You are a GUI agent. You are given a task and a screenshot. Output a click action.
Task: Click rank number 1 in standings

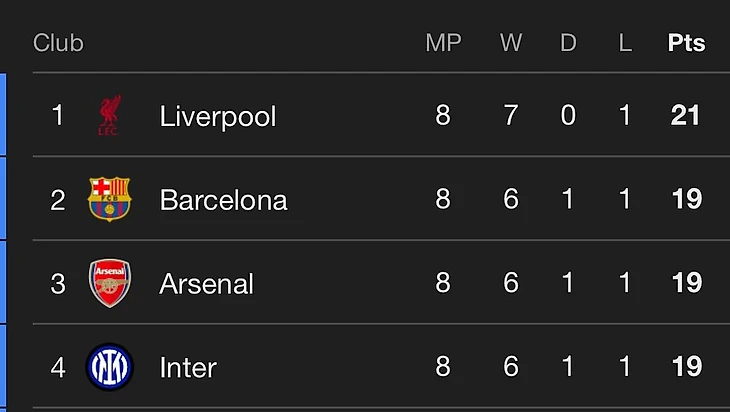click(x=57, y=116)
